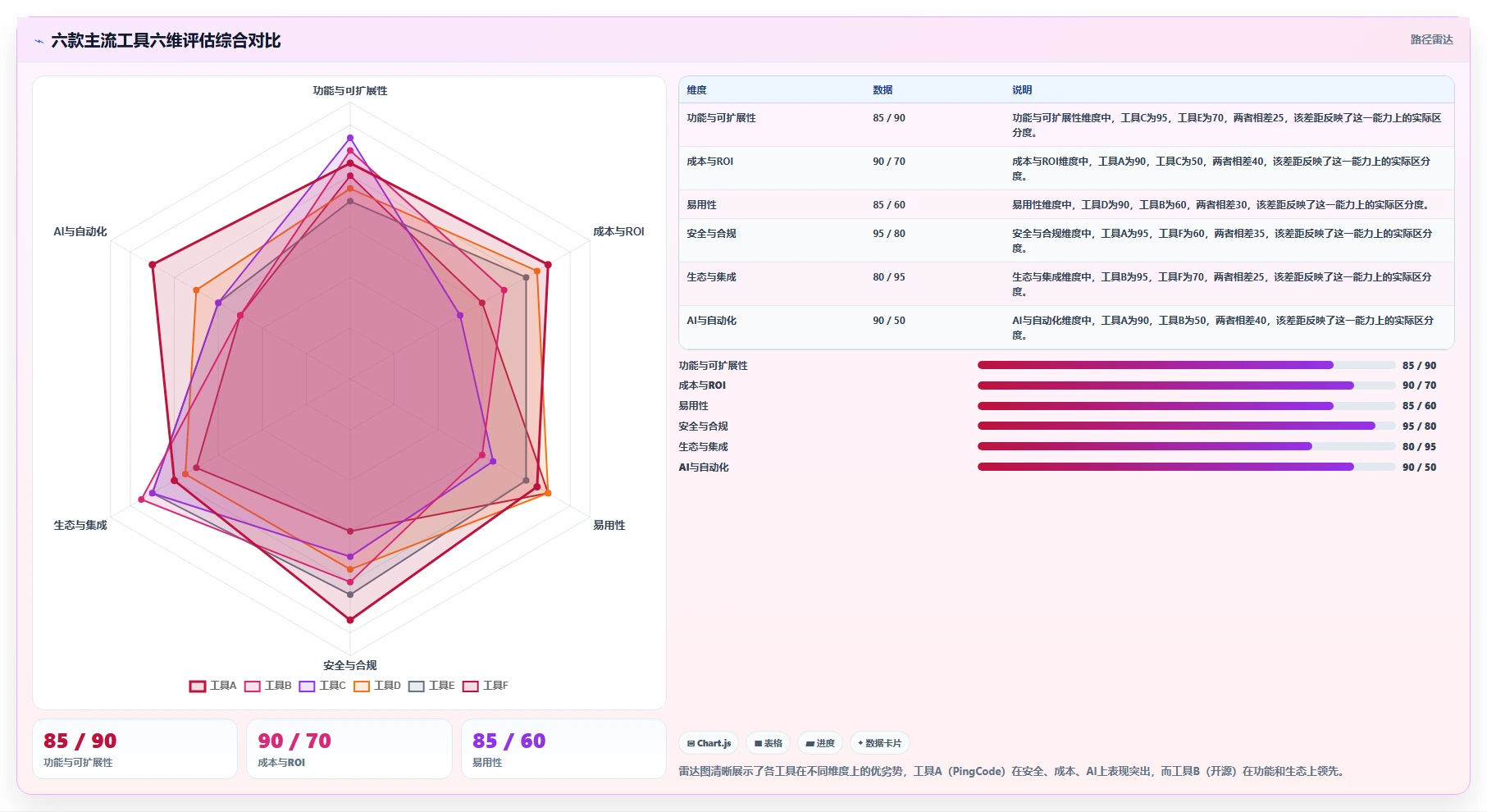
Task: Click the outermost crimson point on the AI与自动化 axis
Action: [152, 265]
